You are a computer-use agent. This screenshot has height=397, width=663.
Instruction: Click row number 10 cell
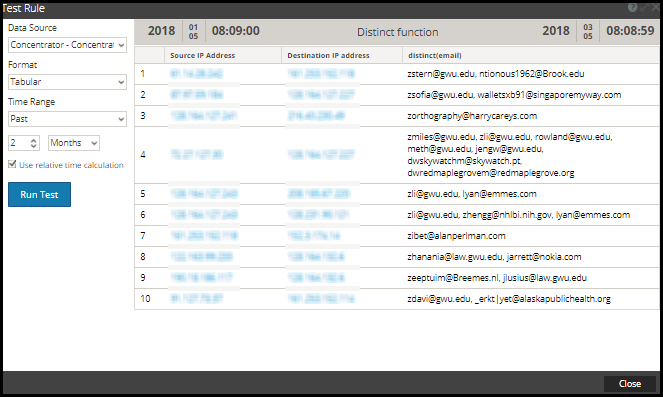pos(150,299)
